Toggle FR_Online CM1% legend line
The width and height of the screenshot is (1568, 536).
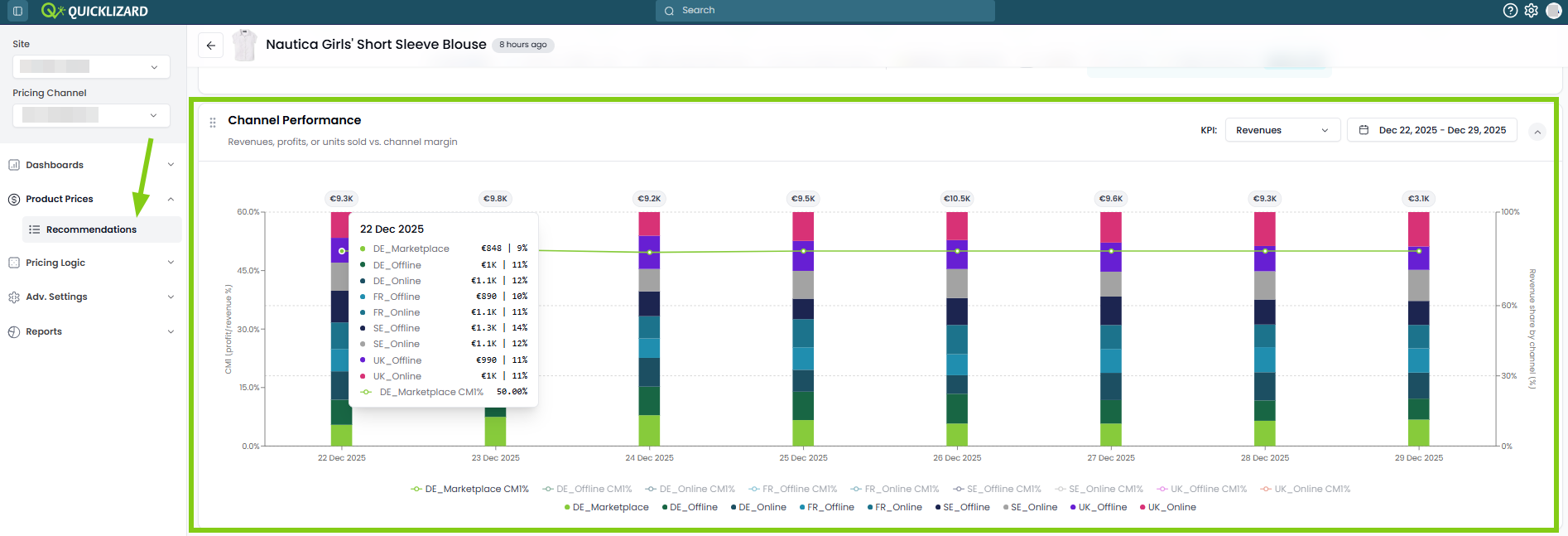point(895,489)
